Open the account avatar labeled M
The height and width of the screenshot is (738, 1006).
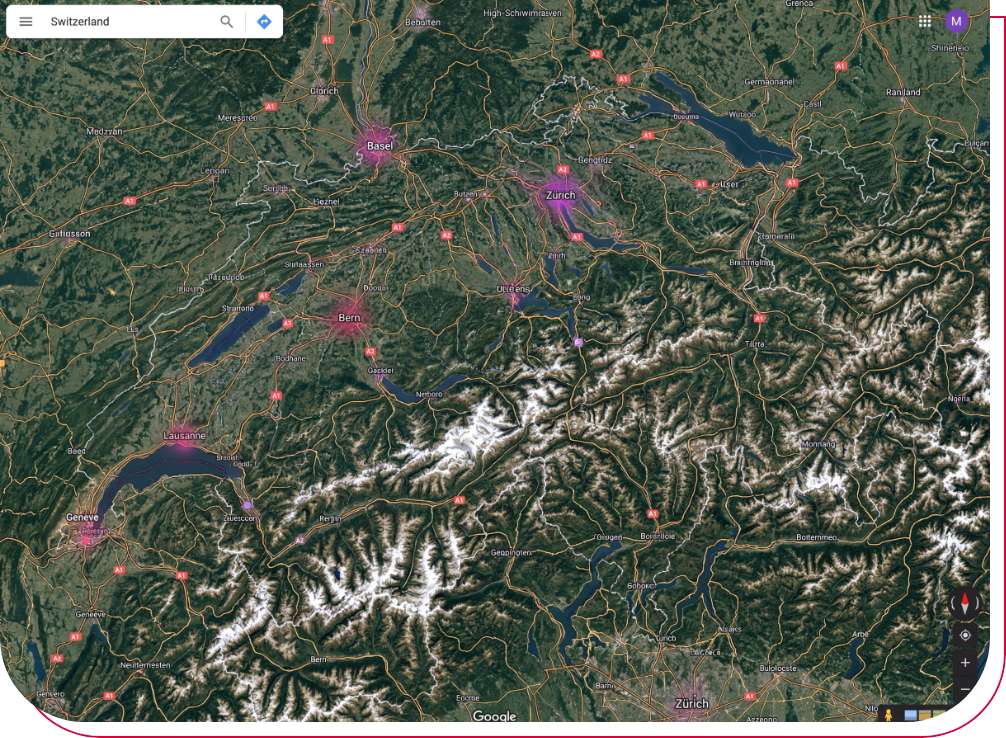point(956,21)
